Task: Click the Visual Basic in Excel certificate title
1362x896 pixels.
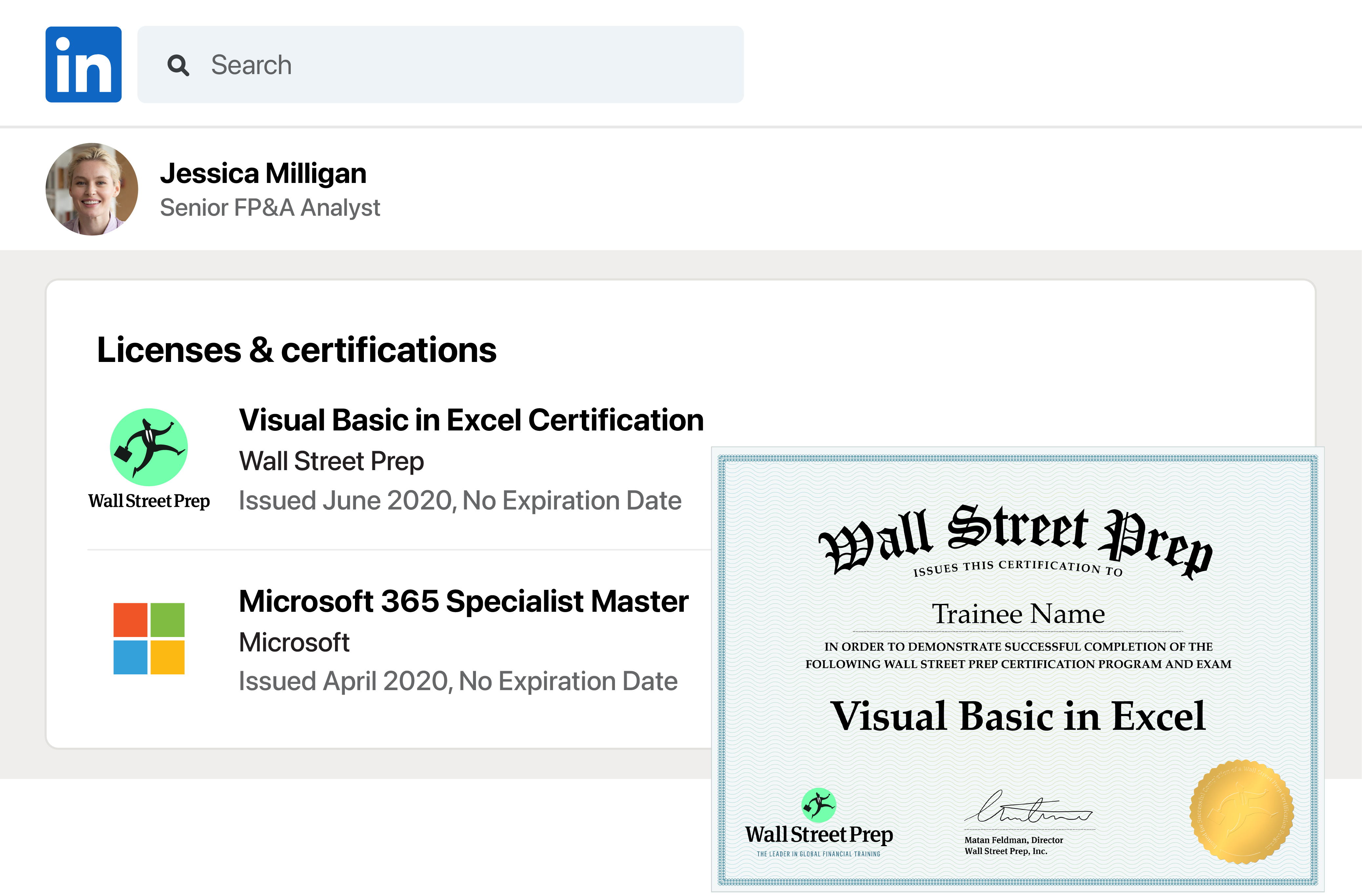Action: [x=1018, y=716]
